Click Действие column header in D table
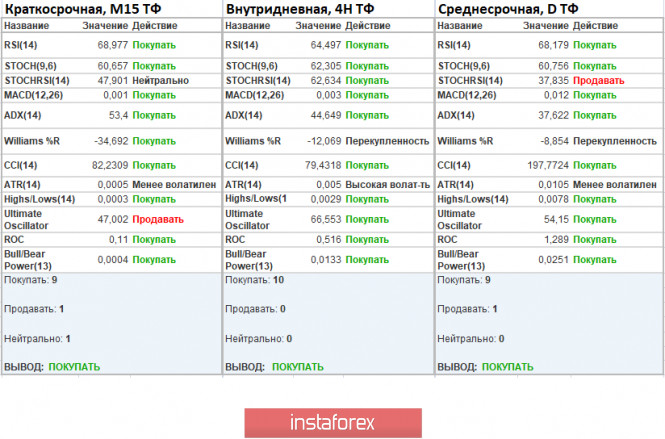Screen dimensions: 665x439 pos(597,26)
